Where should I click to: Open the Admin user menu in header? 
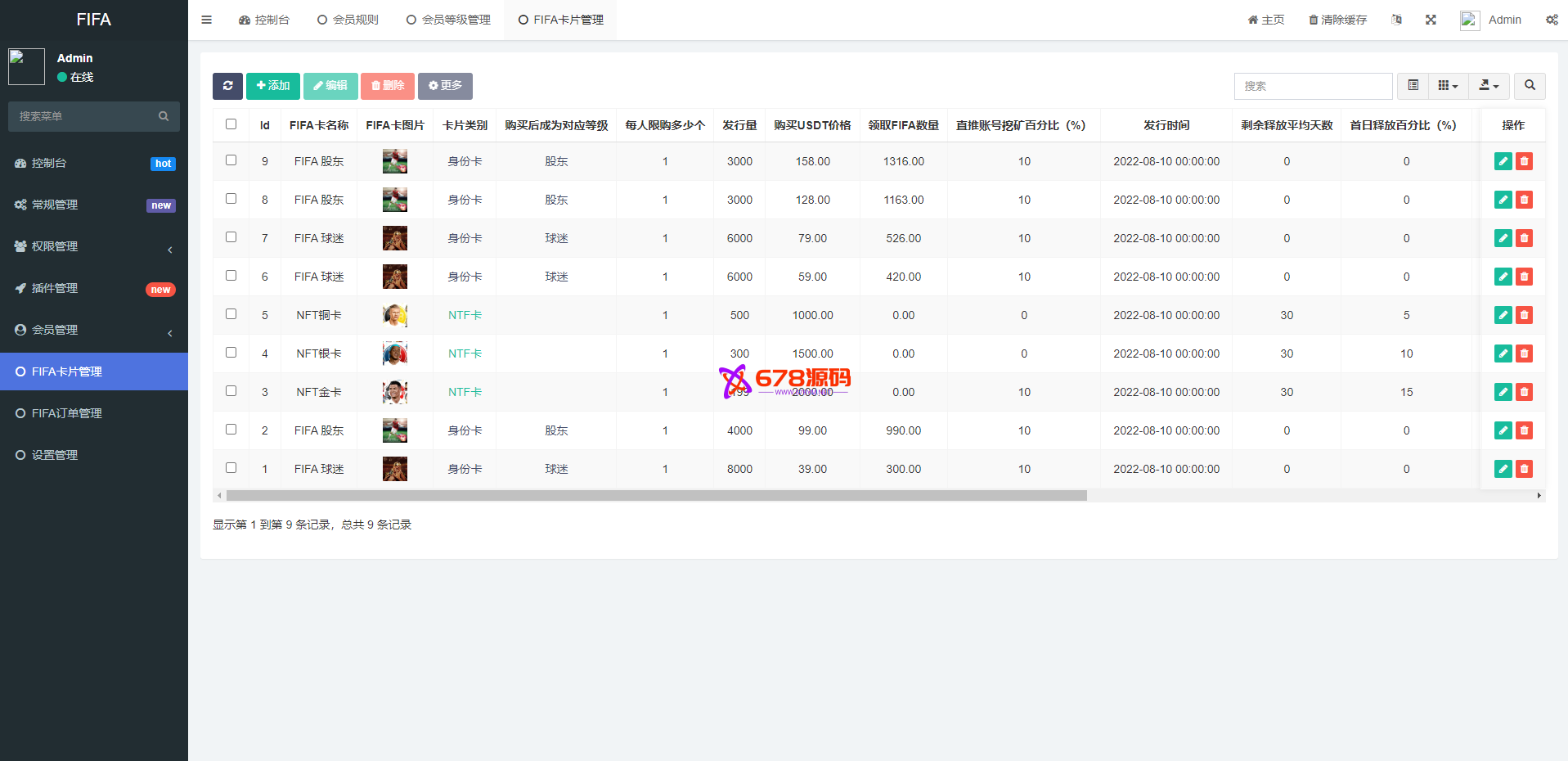point(1491,20)
